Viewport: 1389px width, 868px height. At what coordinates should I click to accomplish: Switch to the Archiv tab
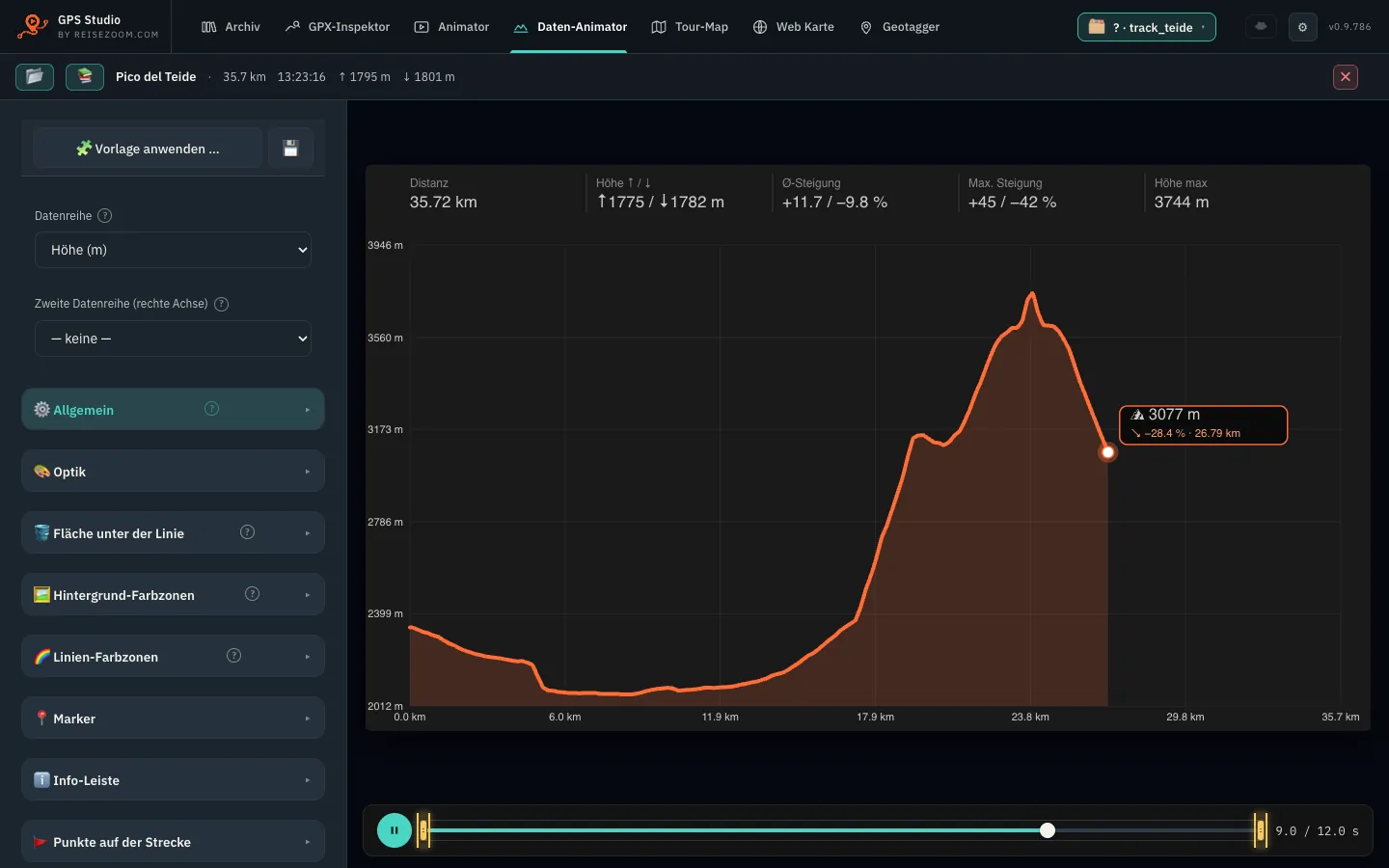231,27
